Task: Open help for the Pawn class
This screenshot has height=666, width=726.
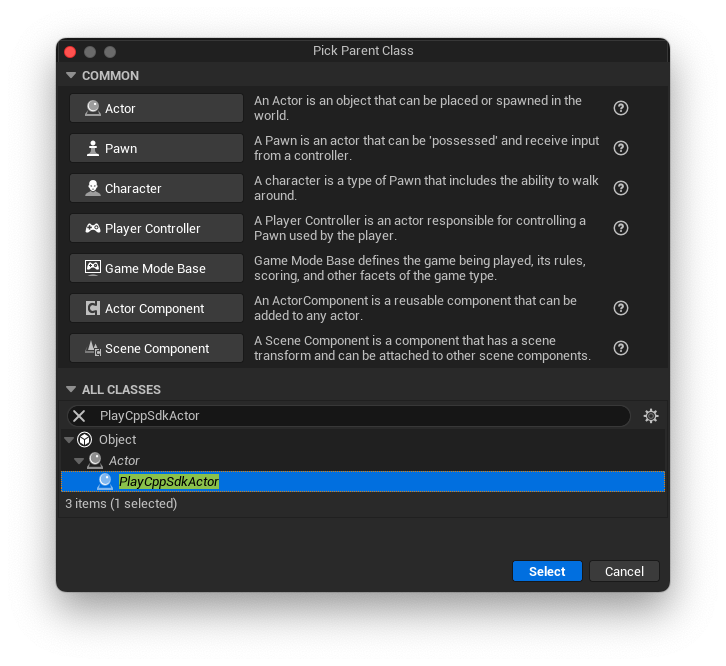Action: coord(620,148)
